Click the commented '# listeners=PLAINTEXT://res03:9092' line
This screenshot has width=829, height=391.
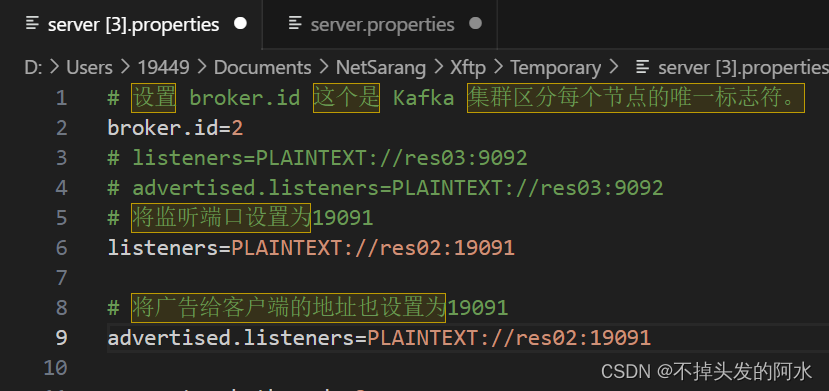coord(317,158)
